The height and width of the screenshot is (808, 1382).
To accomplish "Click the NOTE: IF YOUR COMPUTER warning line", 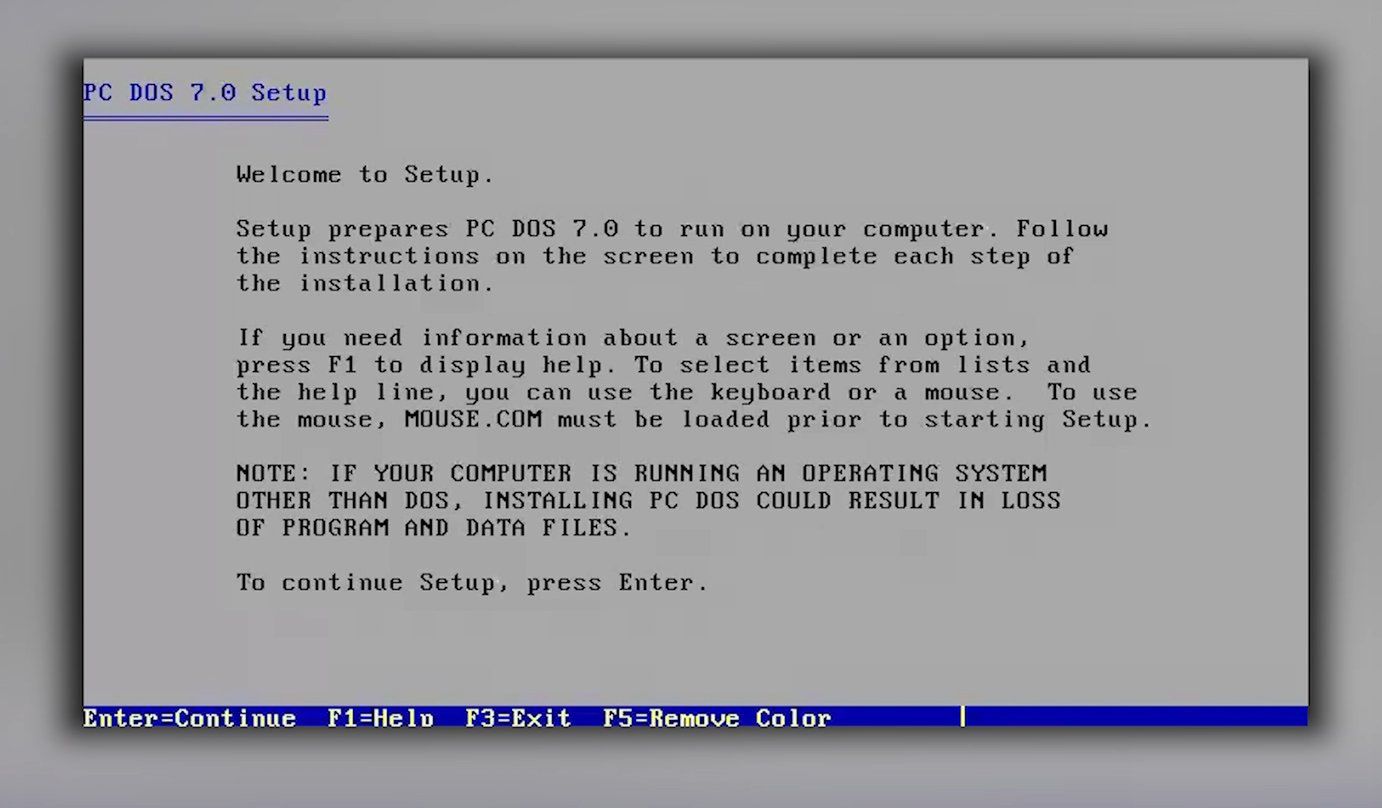I will (x=642, y=473).
